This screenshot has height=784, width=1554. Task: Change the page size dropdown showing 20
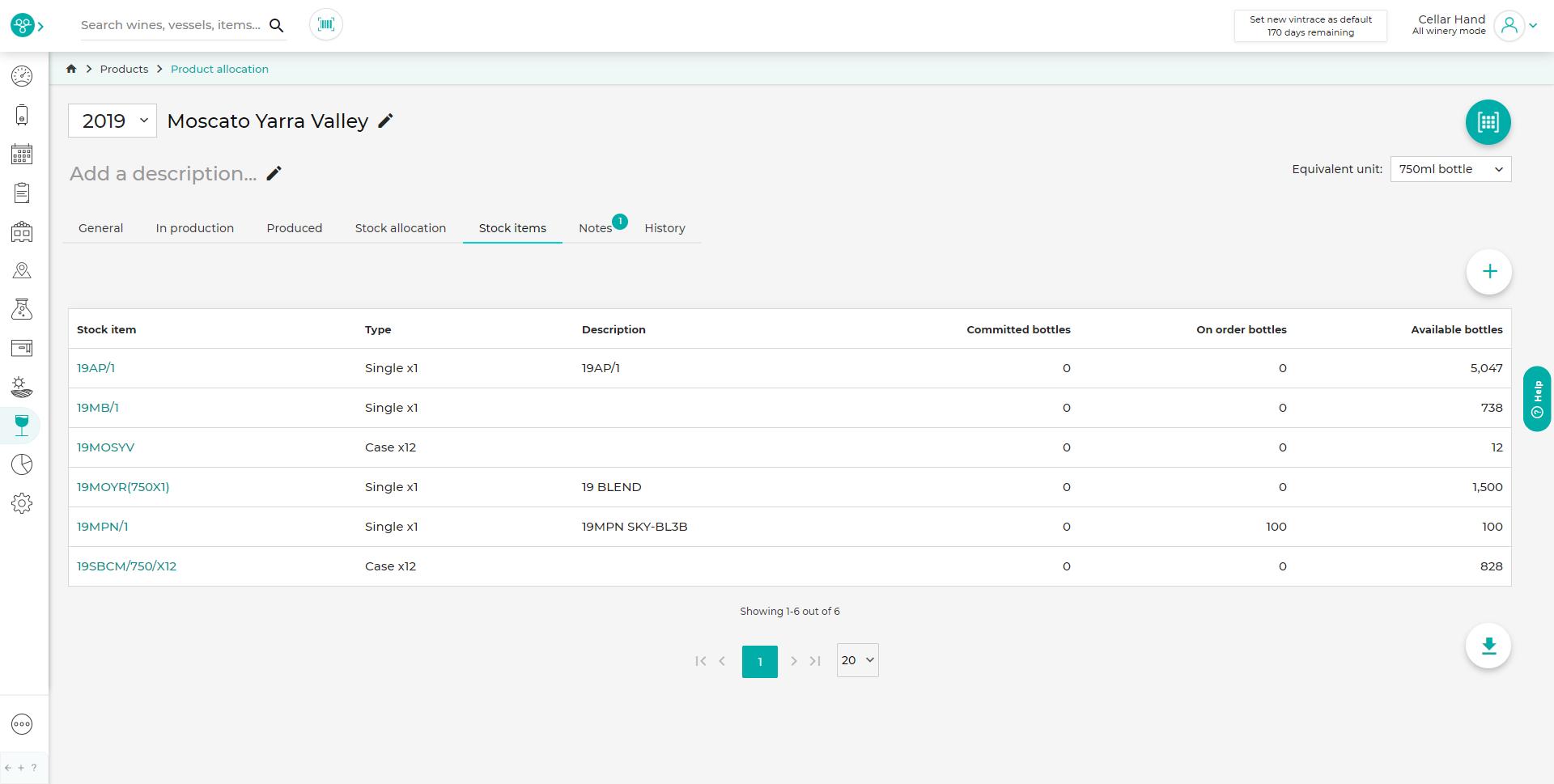(857, 660)
